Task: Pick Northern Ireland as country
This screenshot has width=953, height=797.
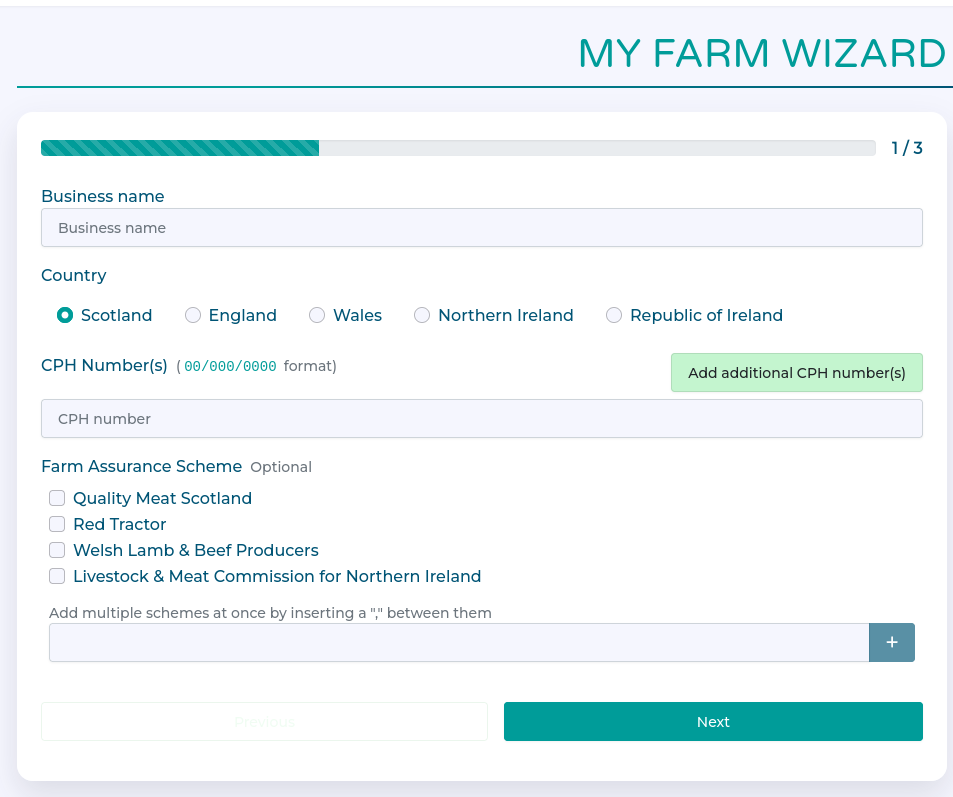Action: (x=422, y=315)
